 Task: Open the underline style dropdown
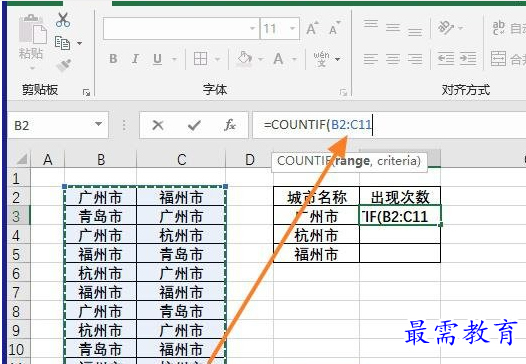[x=174, y=59]
